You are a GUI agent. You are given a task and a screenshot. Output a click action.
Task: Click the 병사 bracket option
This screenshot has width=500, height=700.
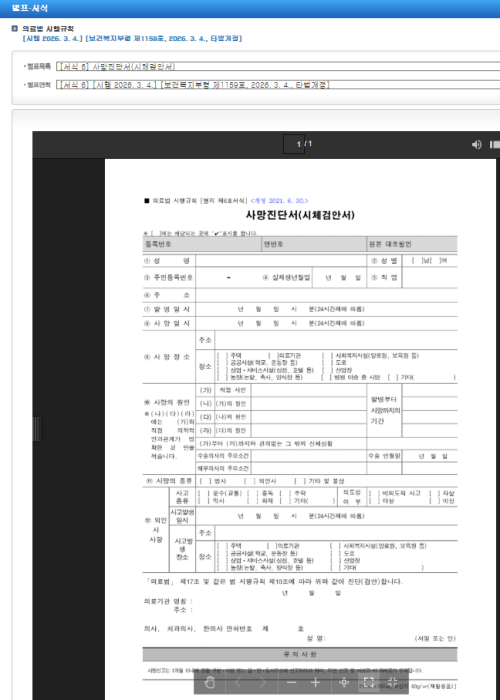pyautogui.click(x=213, y=481)
